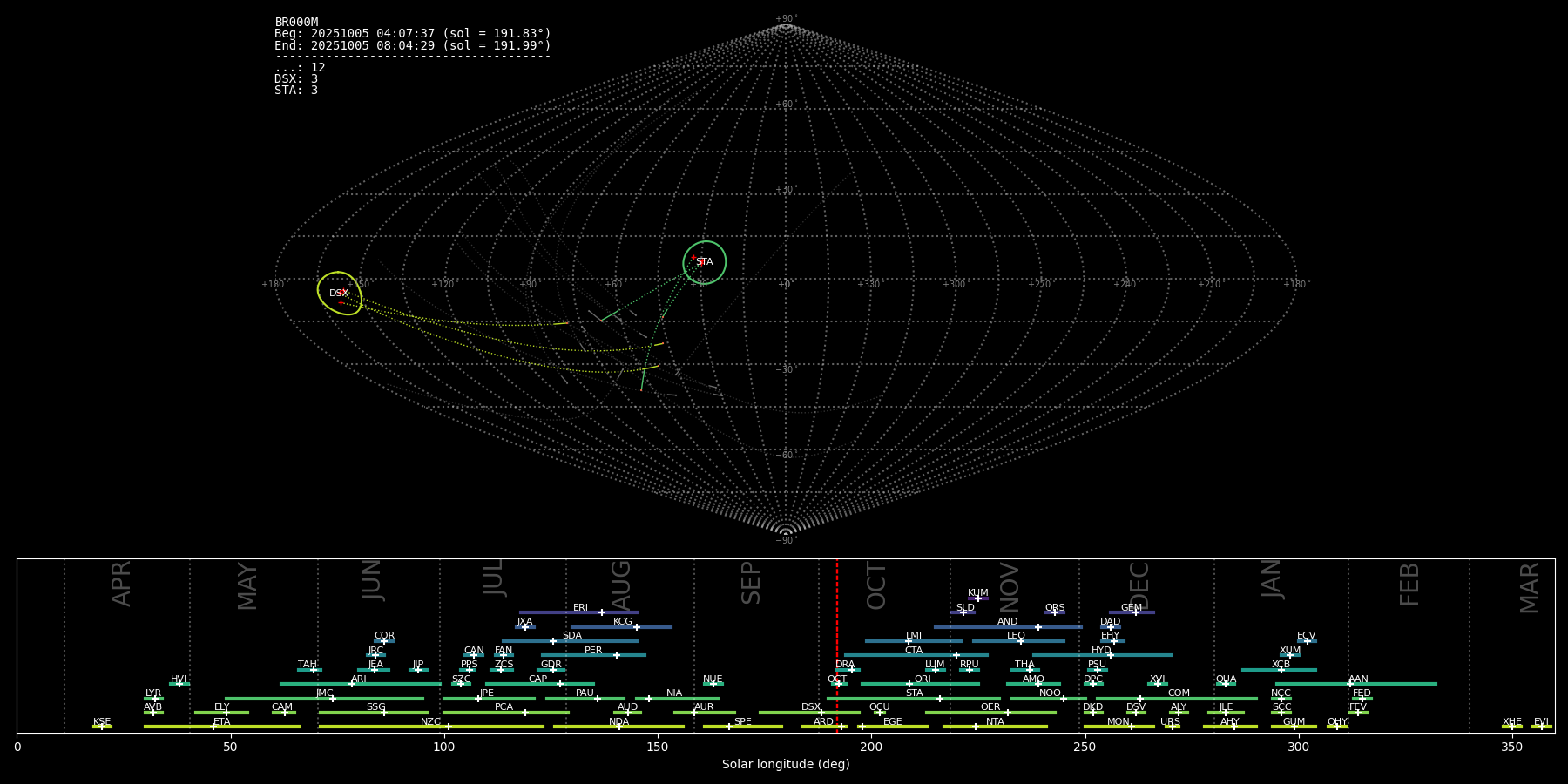Select the ORI shower label in the timeline
The width and height of the screenshot is (1568, 784).
click(923, 679)
